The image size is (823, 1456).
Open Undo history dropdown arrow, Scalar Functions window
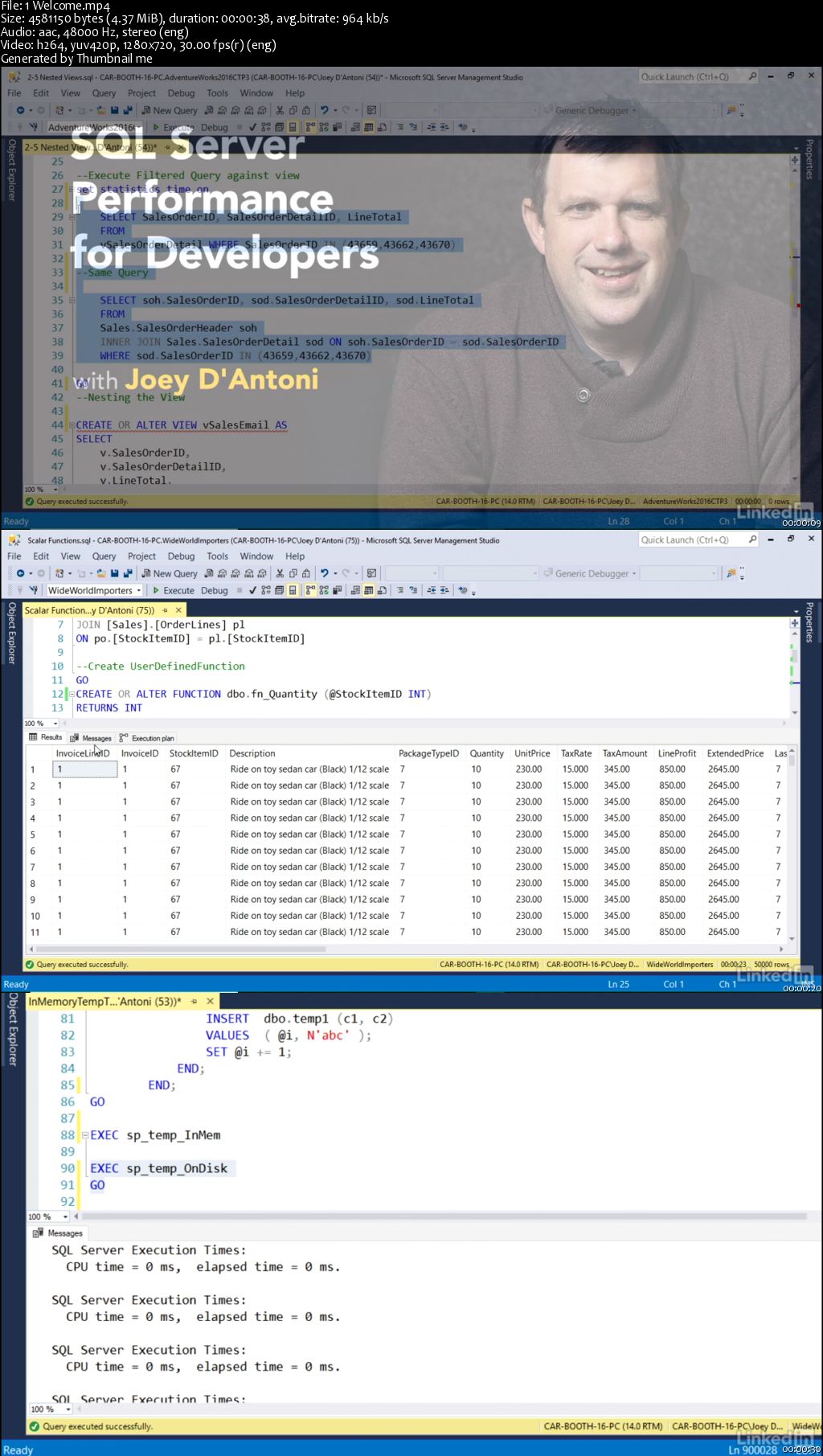(335, 573)
